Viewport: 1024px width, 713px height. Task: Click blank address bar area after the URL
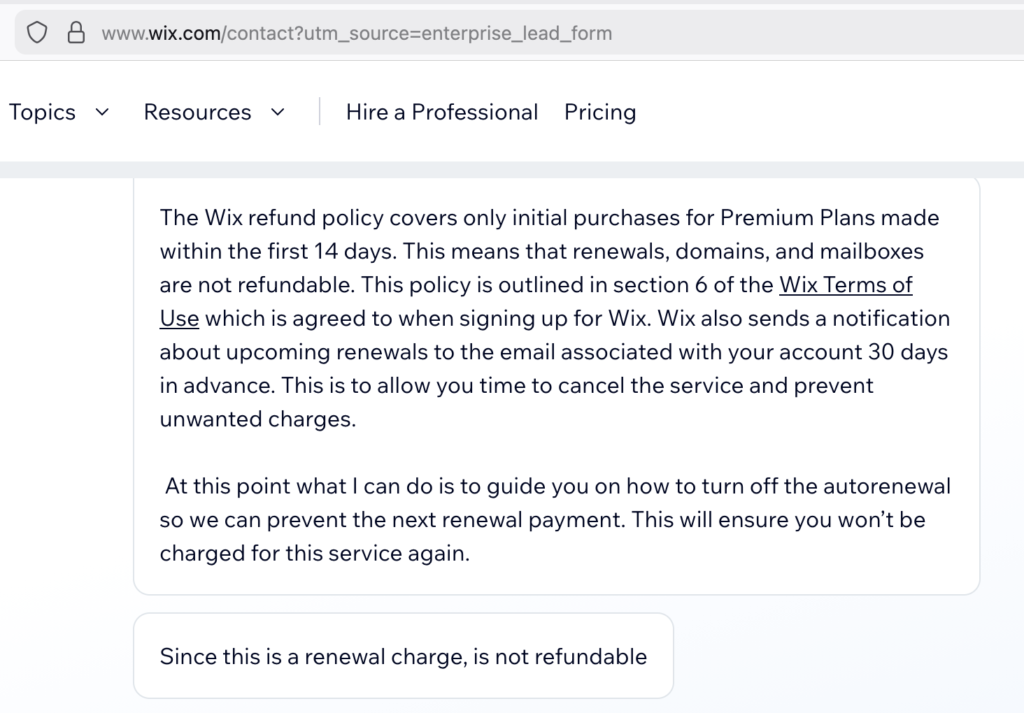(x=820, y=33)
